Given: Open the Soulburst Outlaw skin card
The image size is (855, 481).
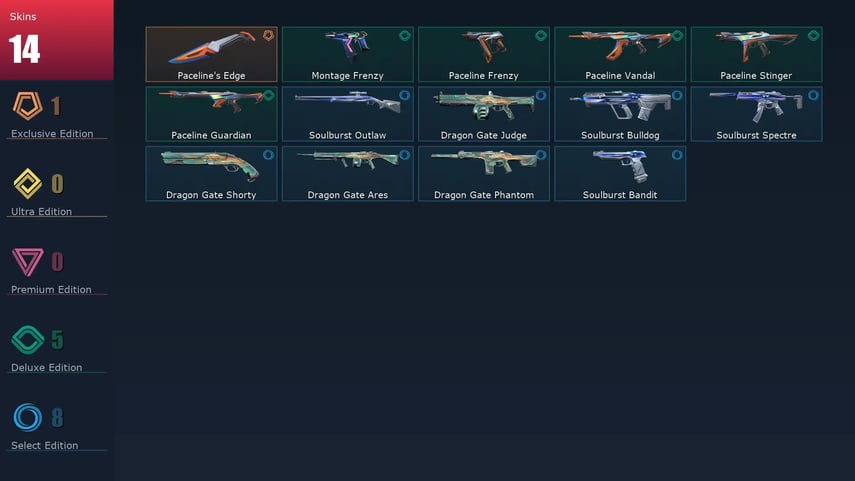Looking at the screenshot, I should 347,114.
